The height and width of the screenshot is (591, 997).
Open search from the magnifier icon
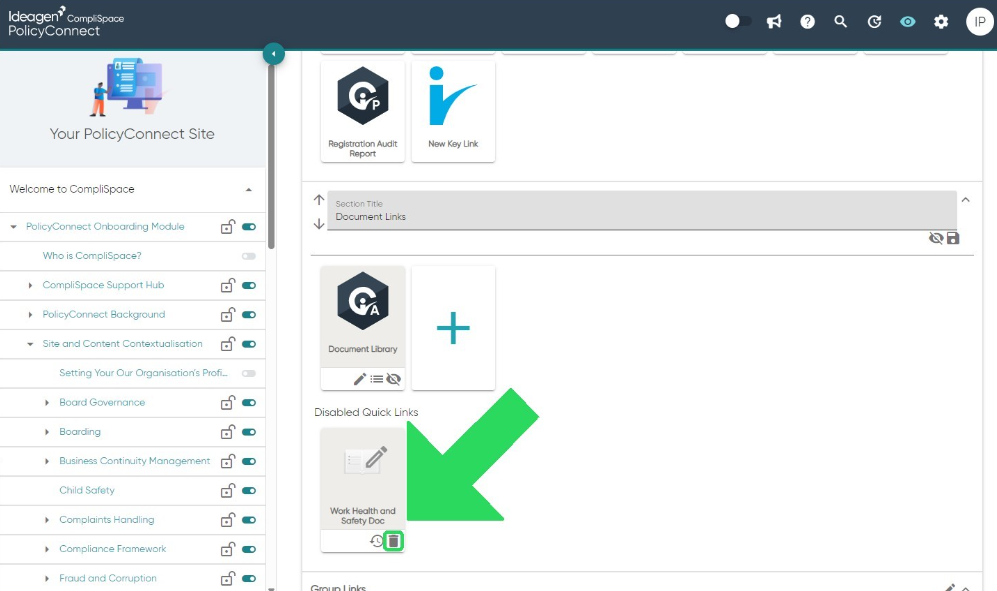point(841,22)
